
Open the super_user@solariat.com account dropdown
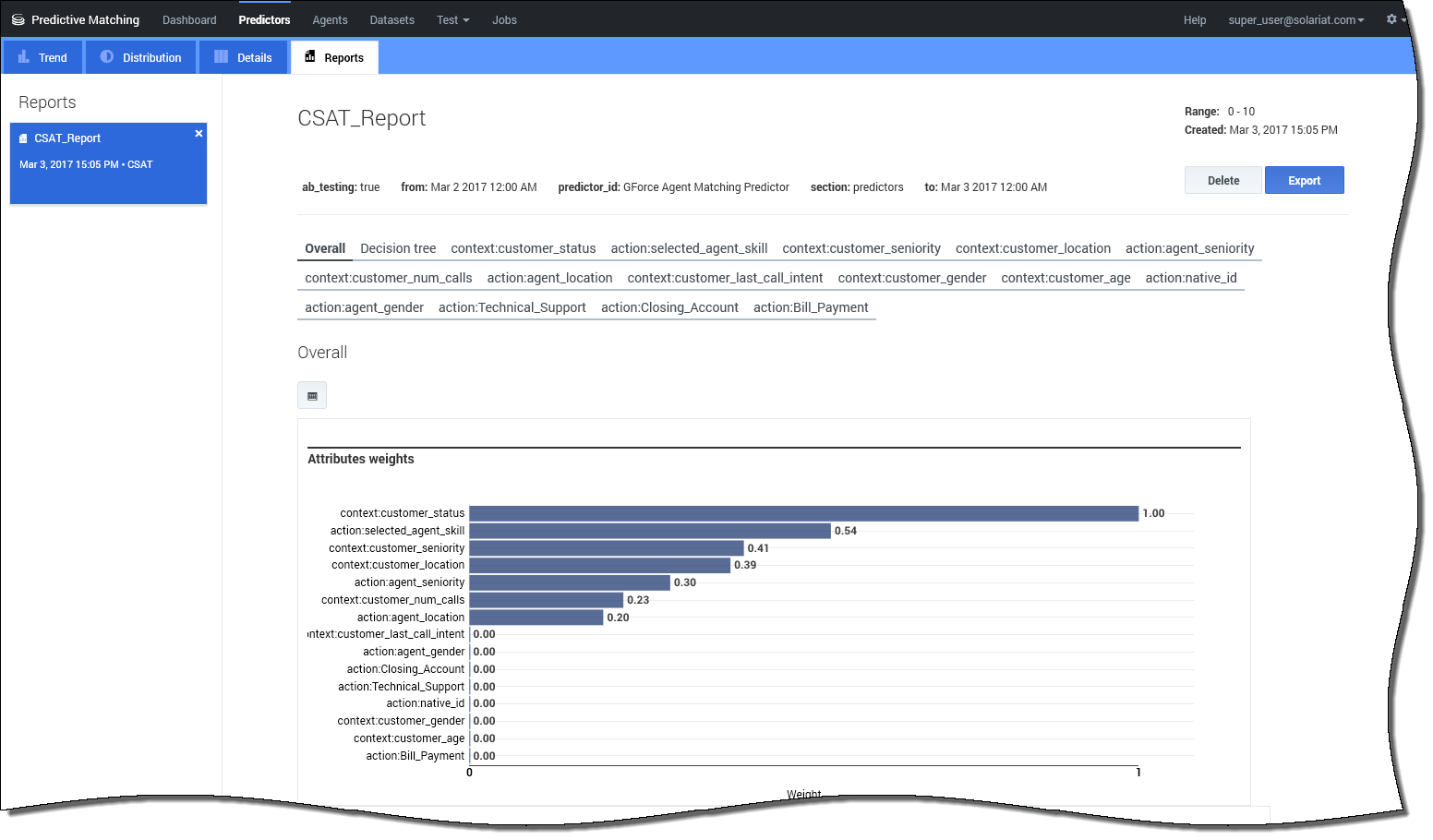(1295, 19)
